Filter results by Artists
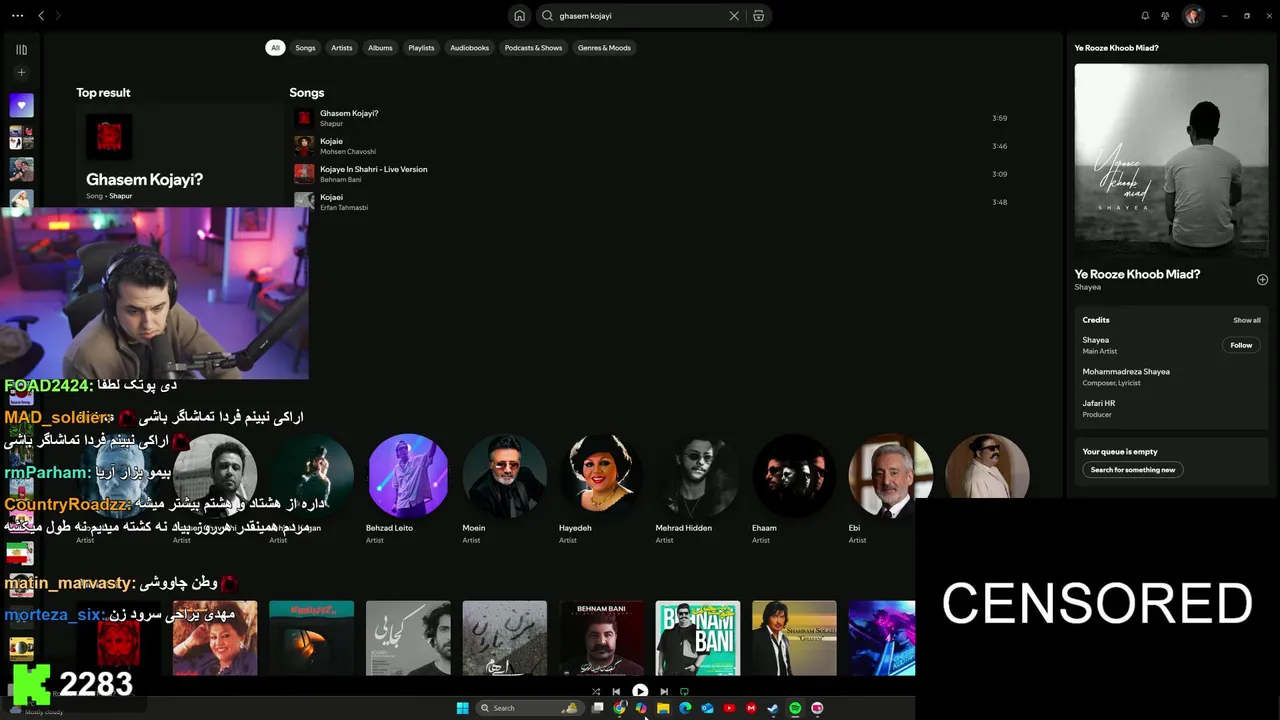 point(342,48)
